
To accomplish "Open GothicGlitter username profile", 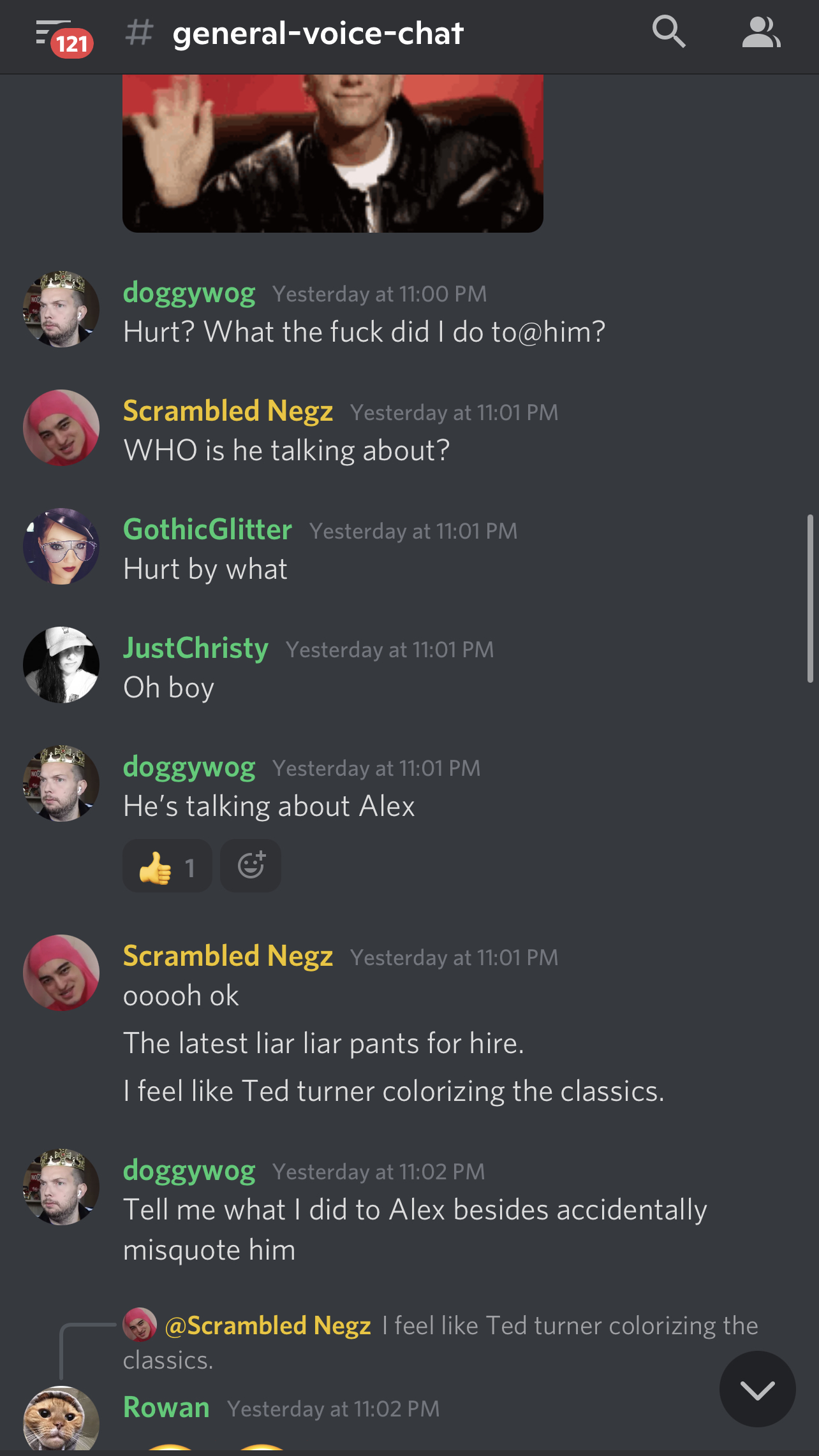I will [x=207, y=530].
